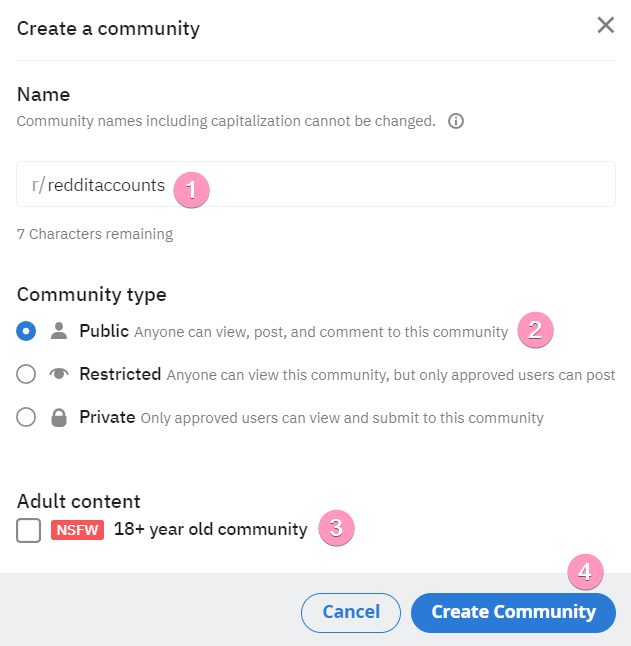Click the "r/" prefix in the name field

[38, 185]
